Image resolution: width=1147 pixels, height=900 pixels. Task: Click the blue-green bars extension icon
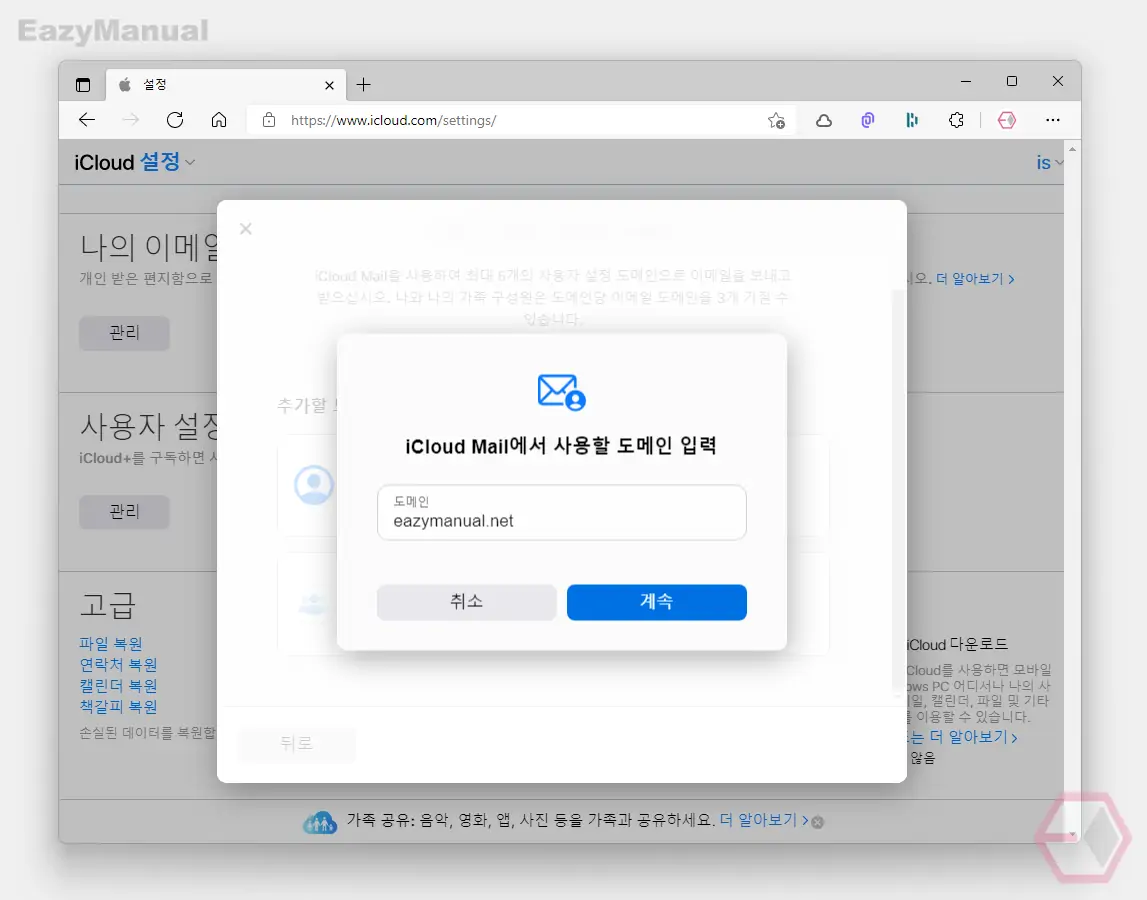point(911,120)
